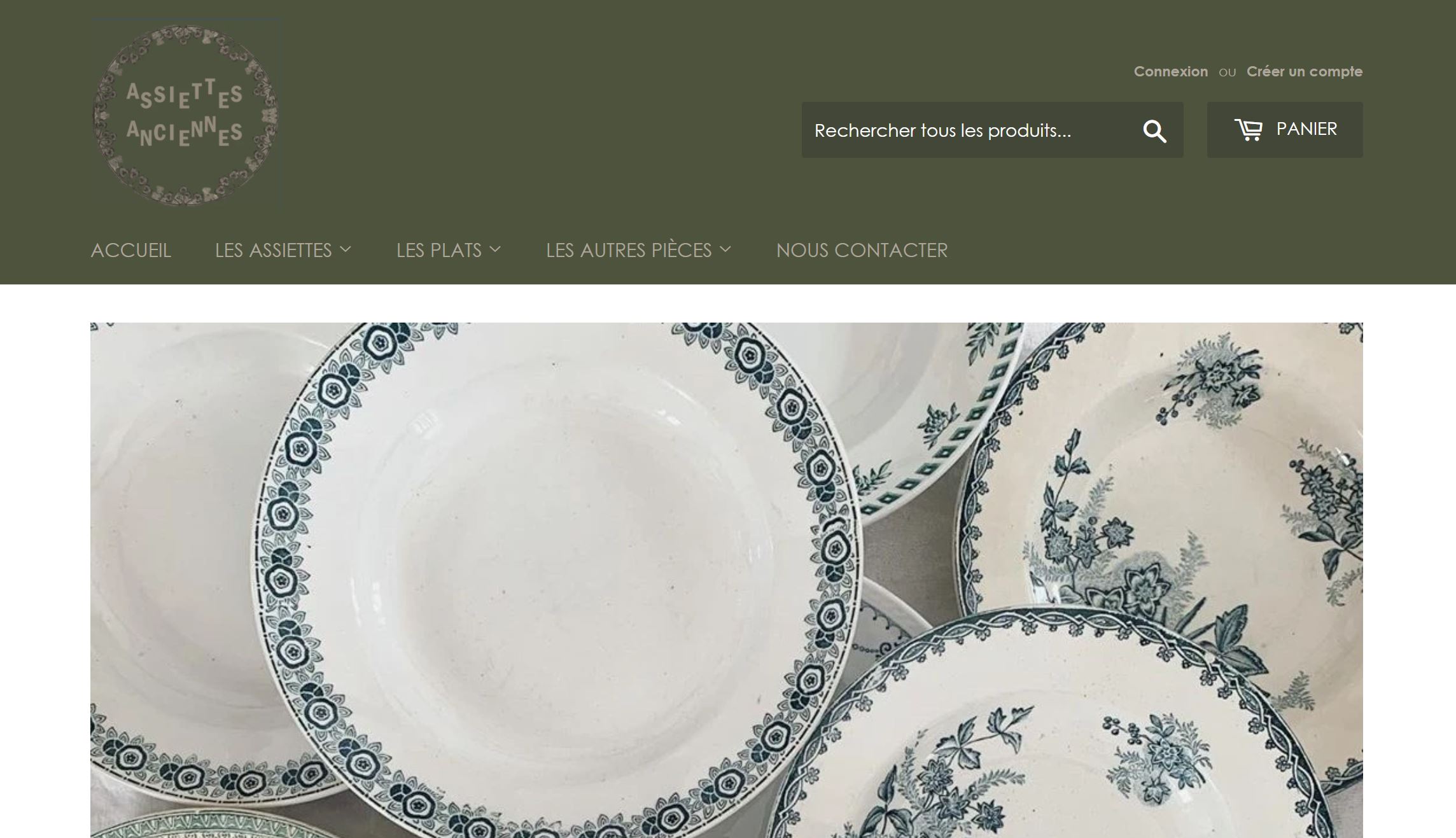This screenshot has width=1456, height=838.
Task: Expand the Les Plats chevron
Action: tap(495, 250)
